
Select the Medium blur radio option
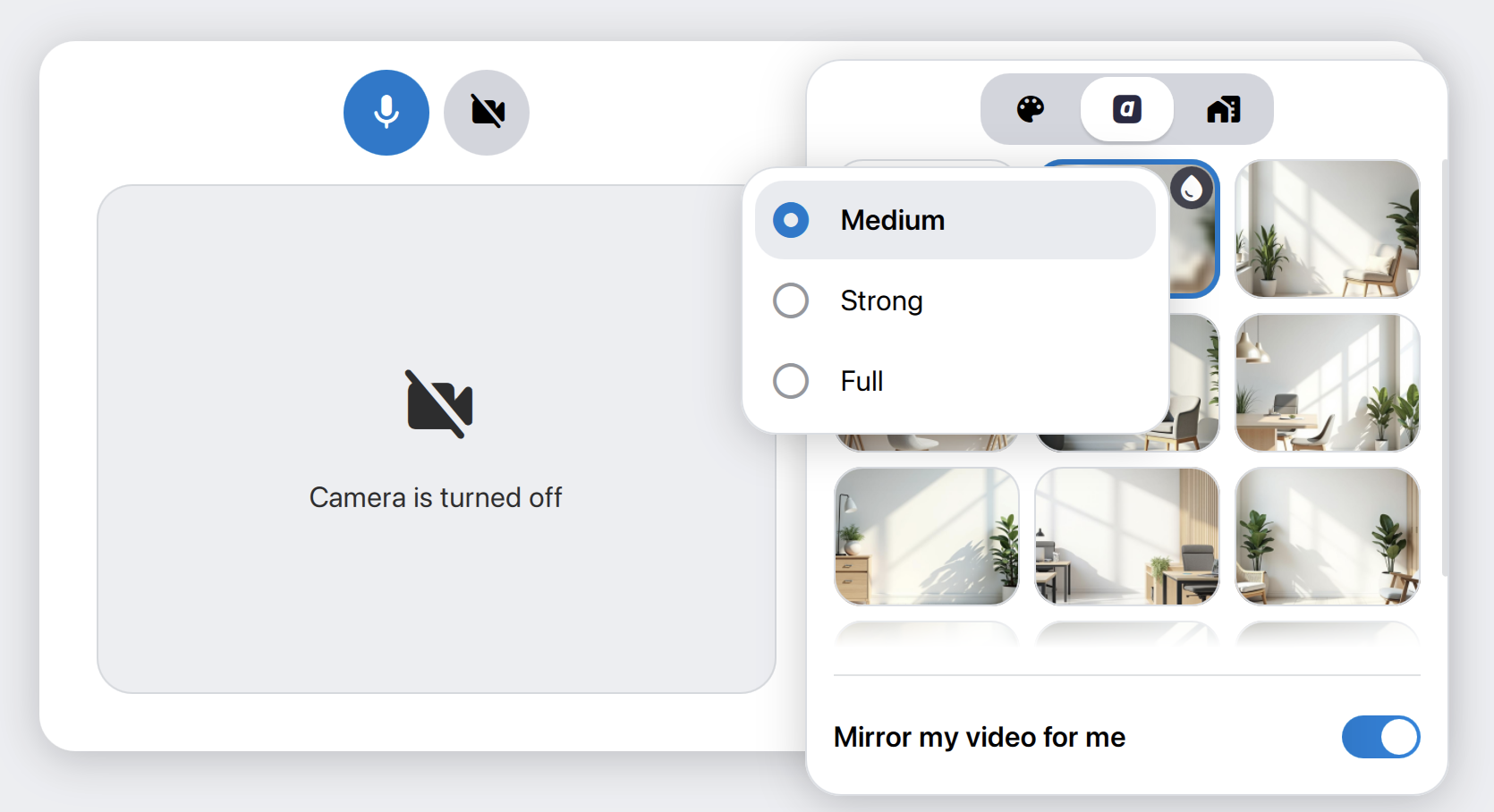click(791, 220)
